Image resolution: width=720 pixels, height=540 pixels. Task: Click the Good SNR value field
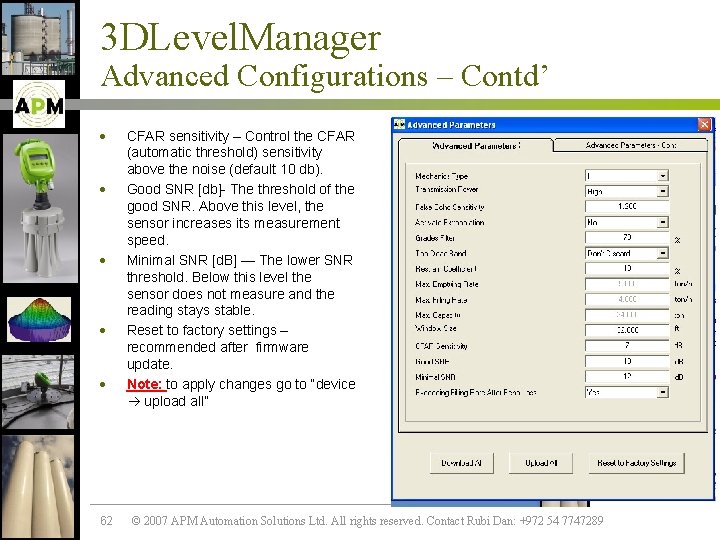627,361
